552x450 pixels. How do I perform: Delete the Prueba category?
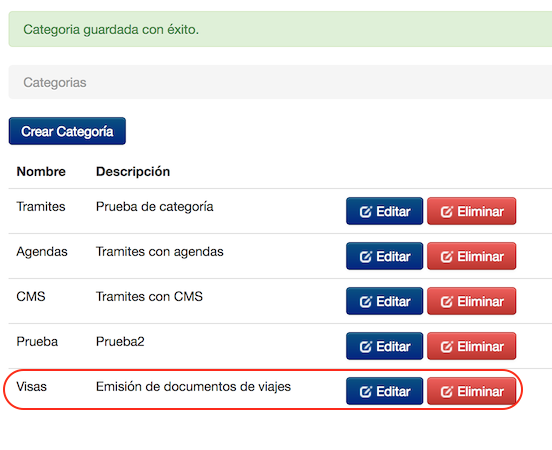pyautogui.click(x=471, y=346)
